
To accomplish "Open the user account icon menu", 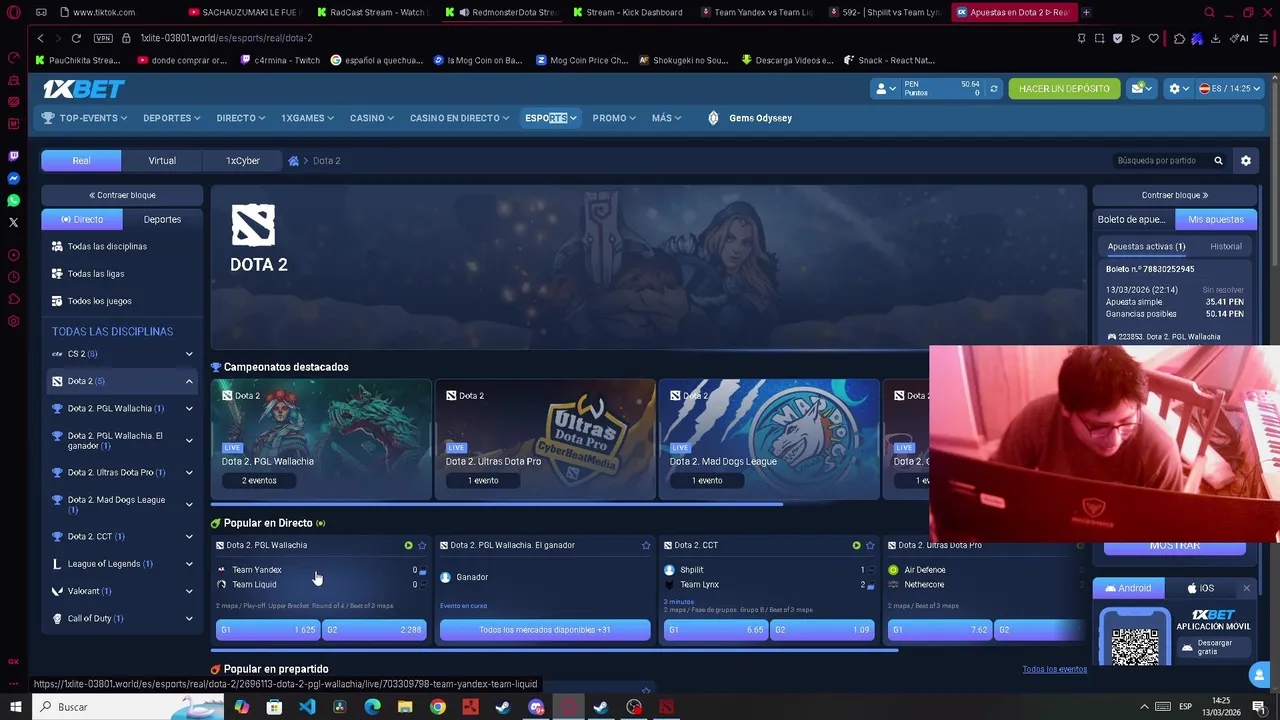I will click(x=884, y=89).
